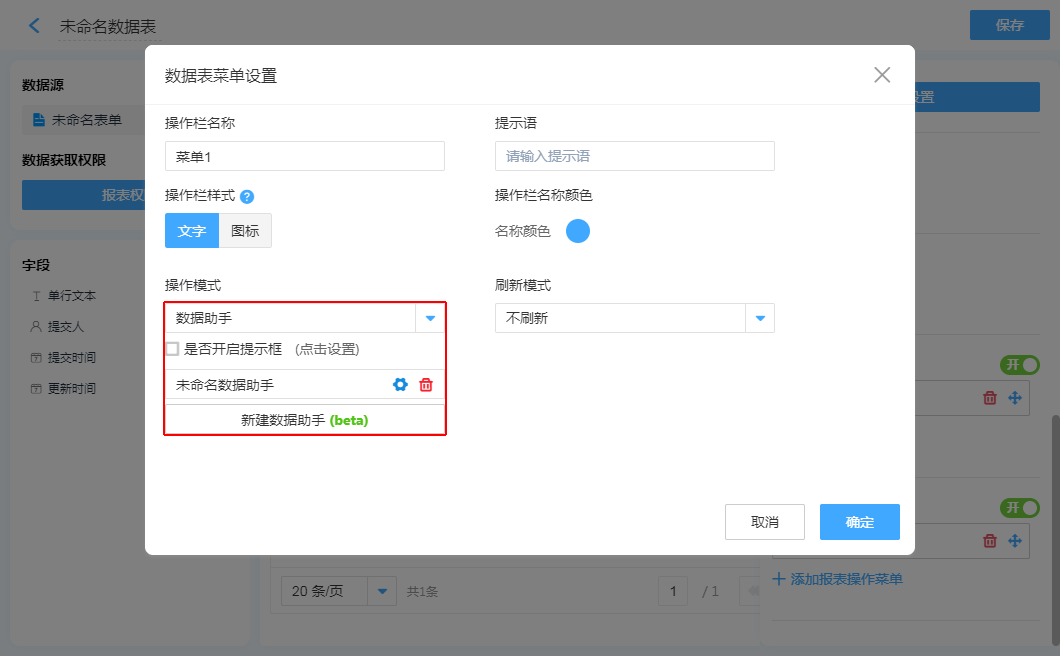Open the 刷新模式 dropdown arrow
Screen dimensions: 1060x656
click(x=760, y=318)
